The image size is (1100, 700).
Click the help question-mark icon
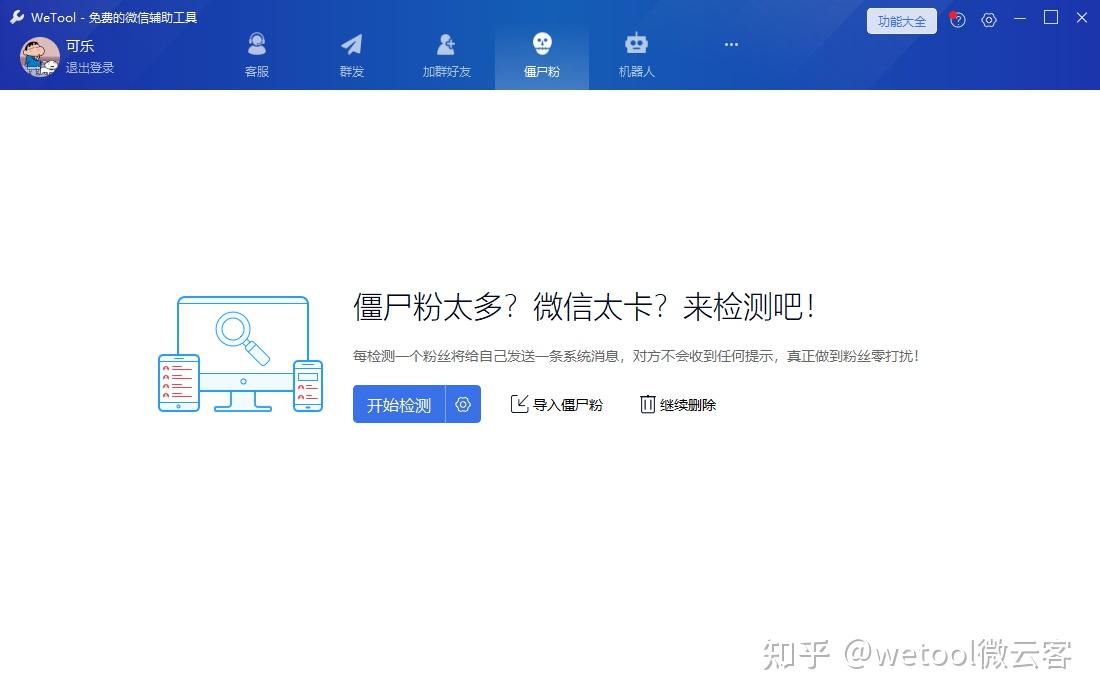tap(957, 19)
